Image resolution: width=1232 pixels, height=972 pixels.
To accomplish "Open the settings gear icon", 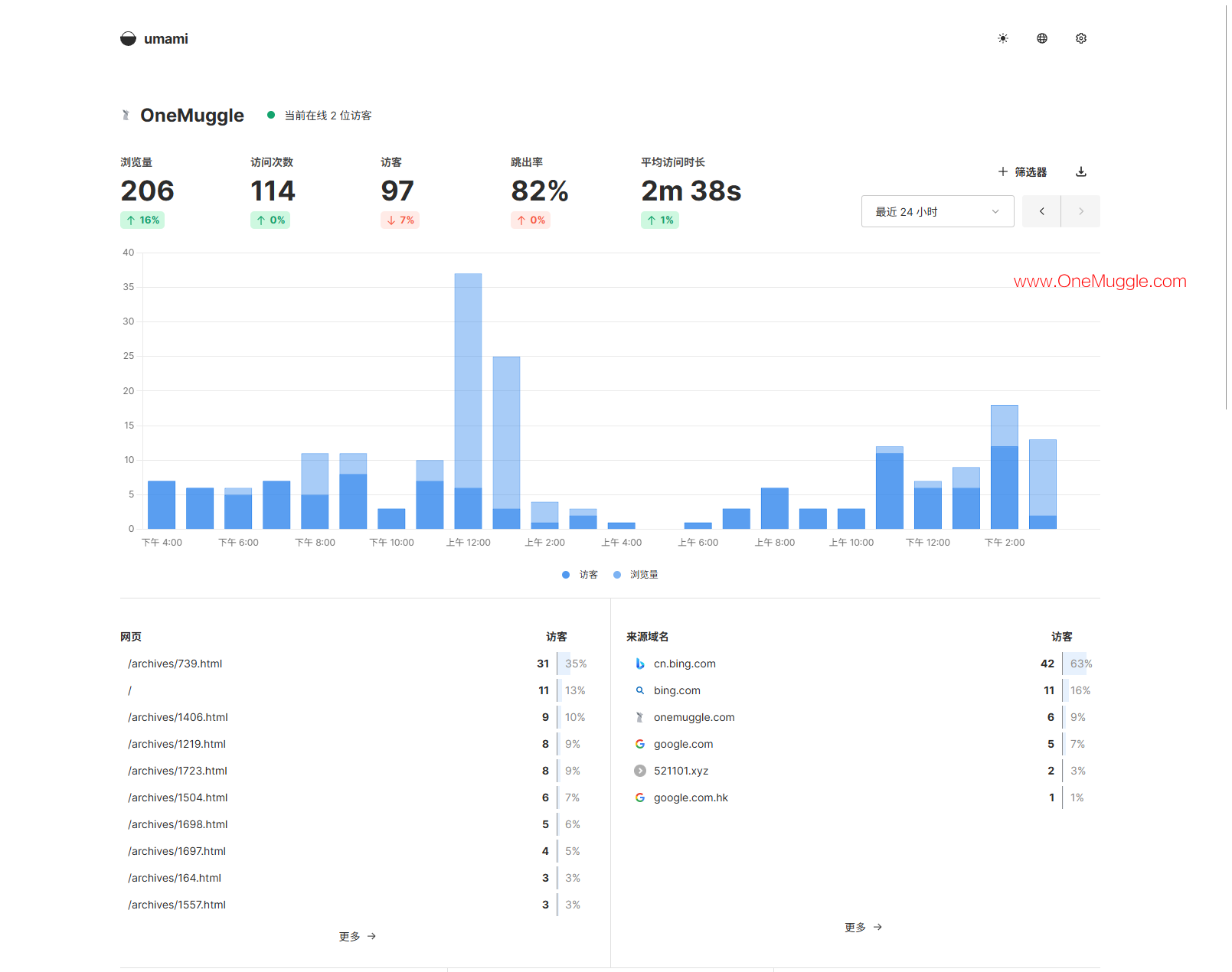I will coord(1081,38).
